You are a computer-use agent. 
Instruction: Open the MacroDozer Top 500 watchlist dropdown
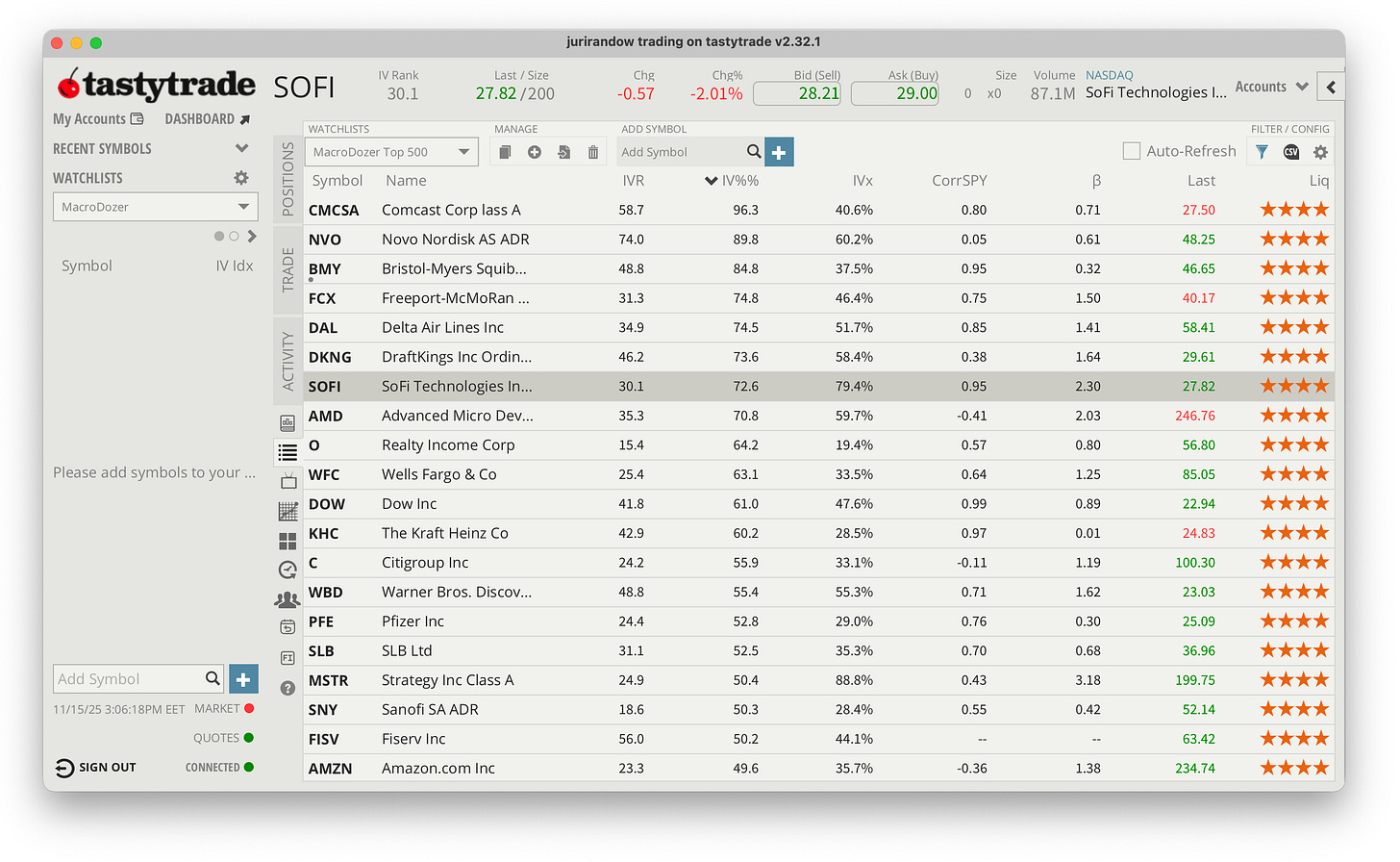coord(391,152)
